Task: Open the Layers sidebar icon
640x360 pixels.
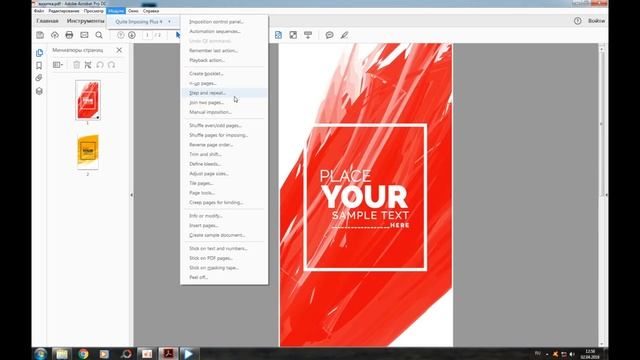Action: (39, 91)
